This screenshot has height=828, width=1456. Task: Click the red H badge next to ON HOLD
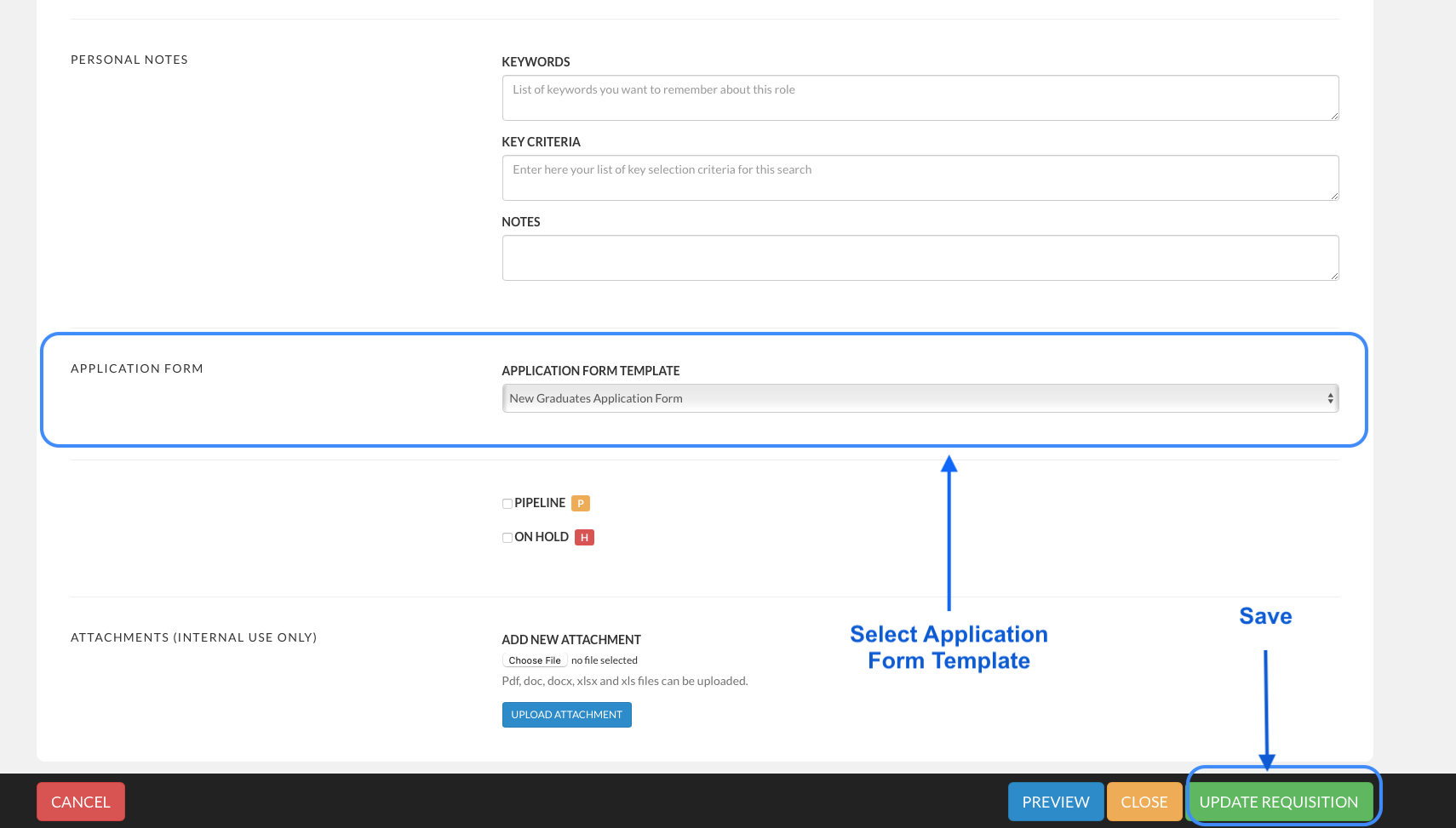(x=584, y=537)
